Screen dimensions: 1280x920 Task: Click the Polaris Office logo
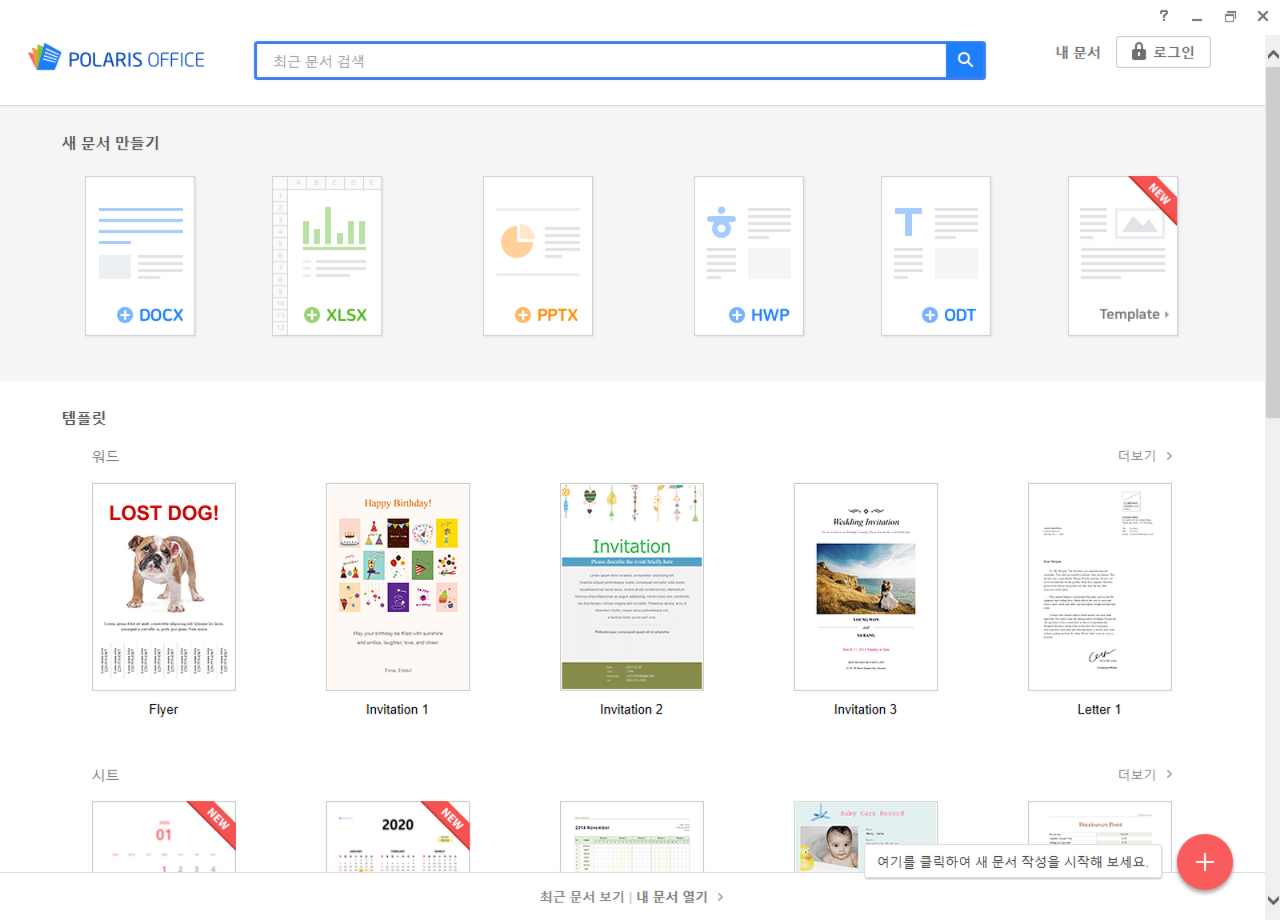(x=117, y=59)
